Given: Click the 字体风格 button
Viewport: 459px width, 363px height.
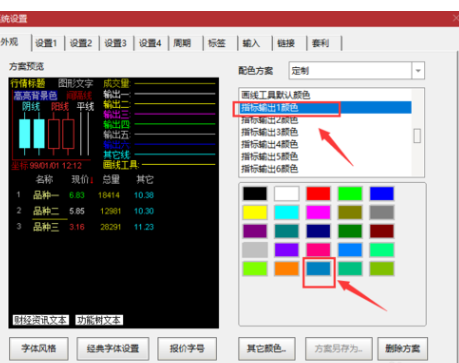Looking at the screenshot, I should 39,349.
